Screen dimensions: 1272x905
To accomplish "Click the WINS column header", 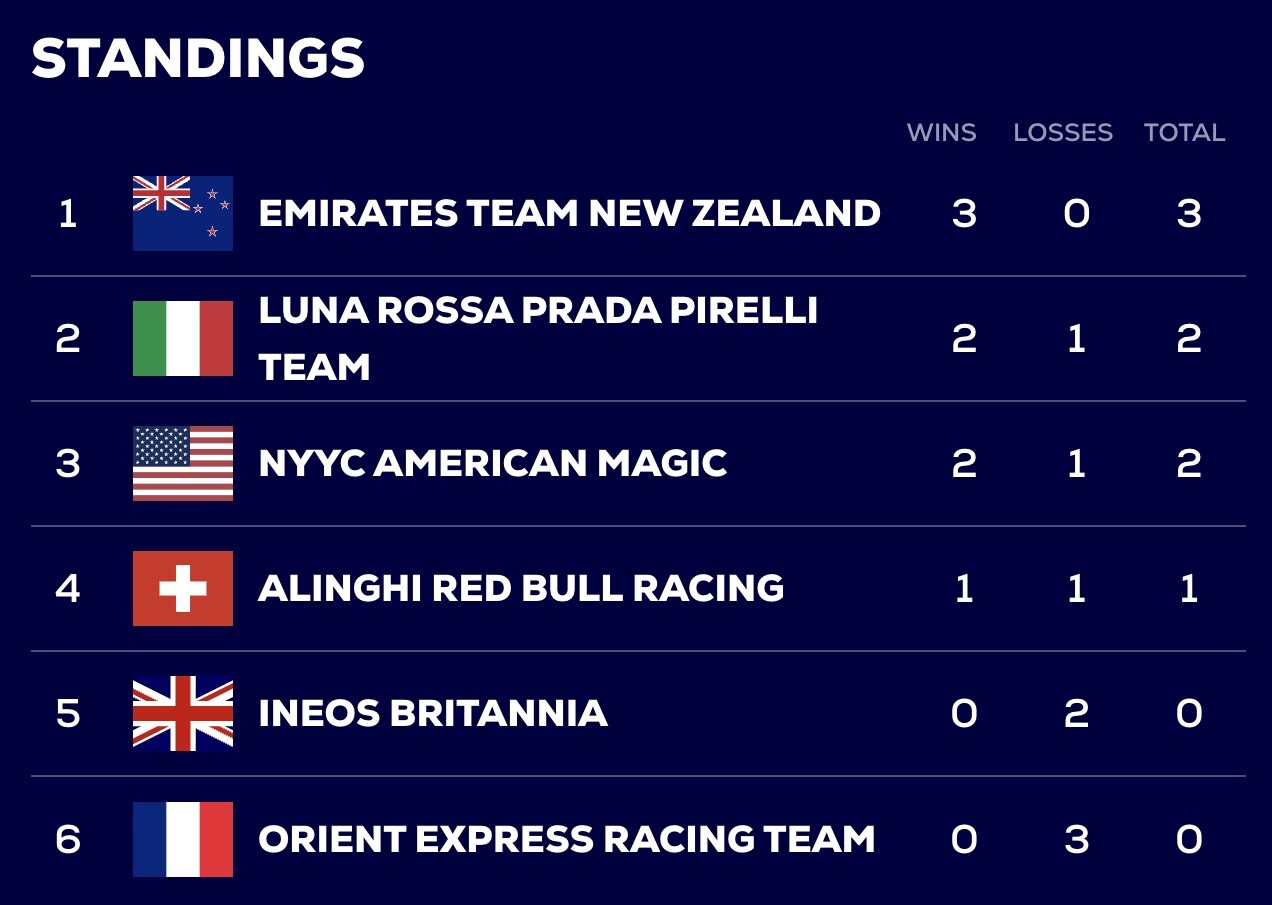I will coord(941,133).
